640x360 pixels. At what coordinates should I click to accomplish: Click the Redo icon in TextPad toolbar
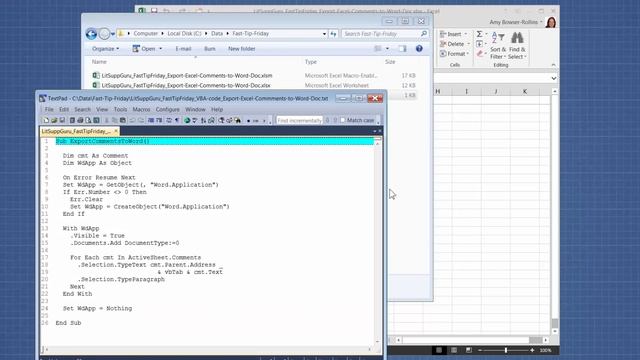(141, 120)
